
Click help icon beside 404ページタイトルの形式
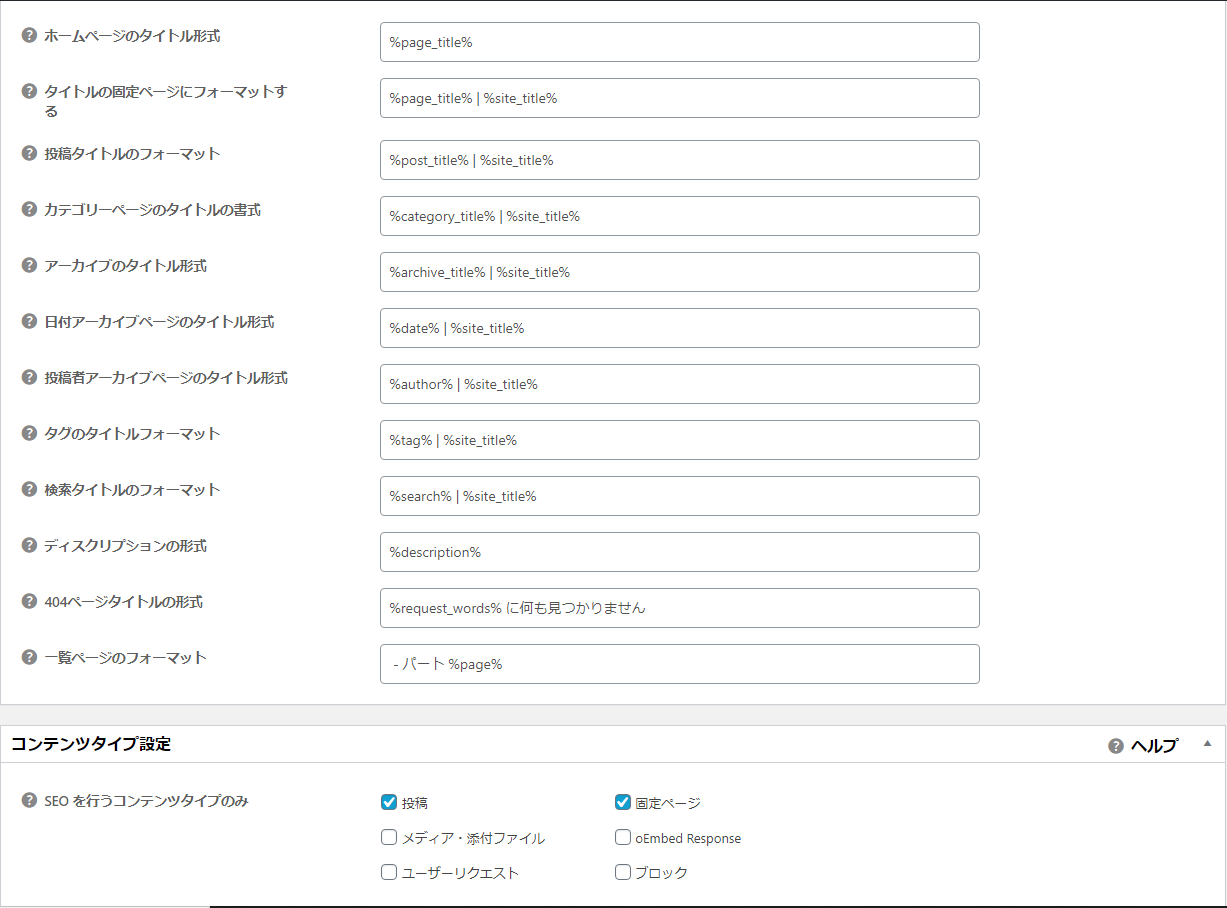29,602
